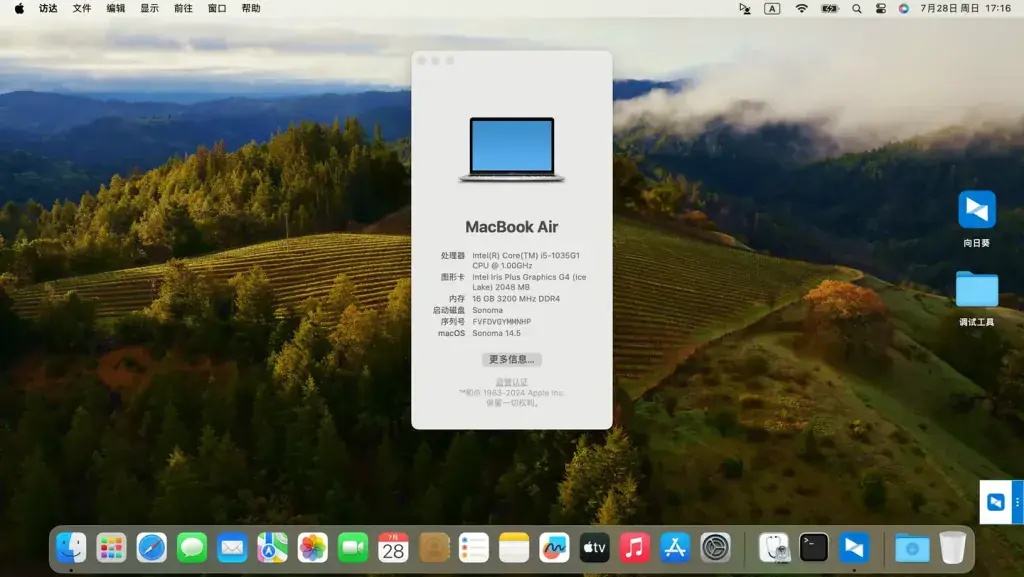The width and height of the screenshot is (1024, 577).
Task: Open Trash in the Dock
Action: 952,547
